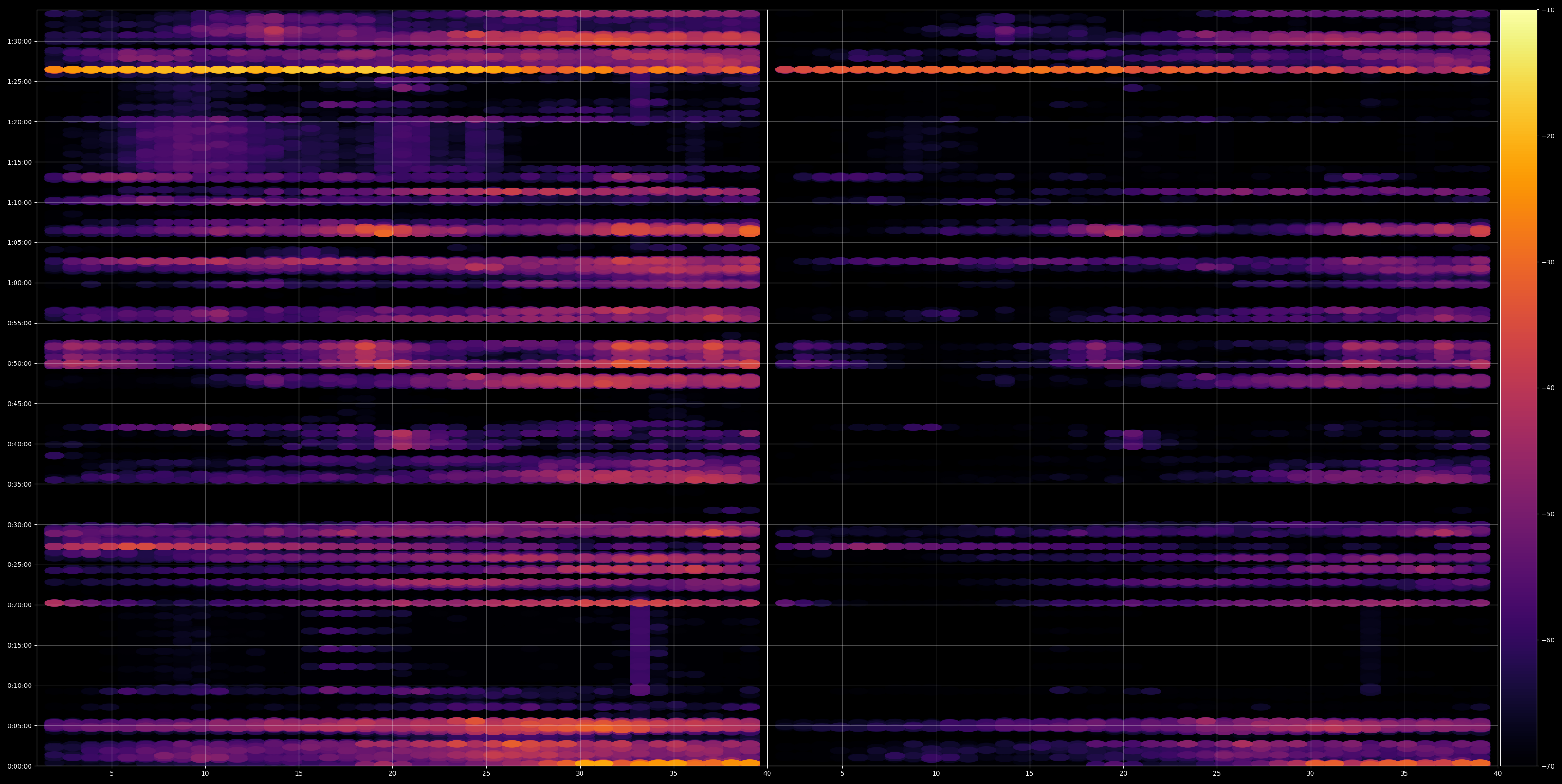Click the −60 colorbar tick label
1562x784 pixels.
pos(1548,641)
